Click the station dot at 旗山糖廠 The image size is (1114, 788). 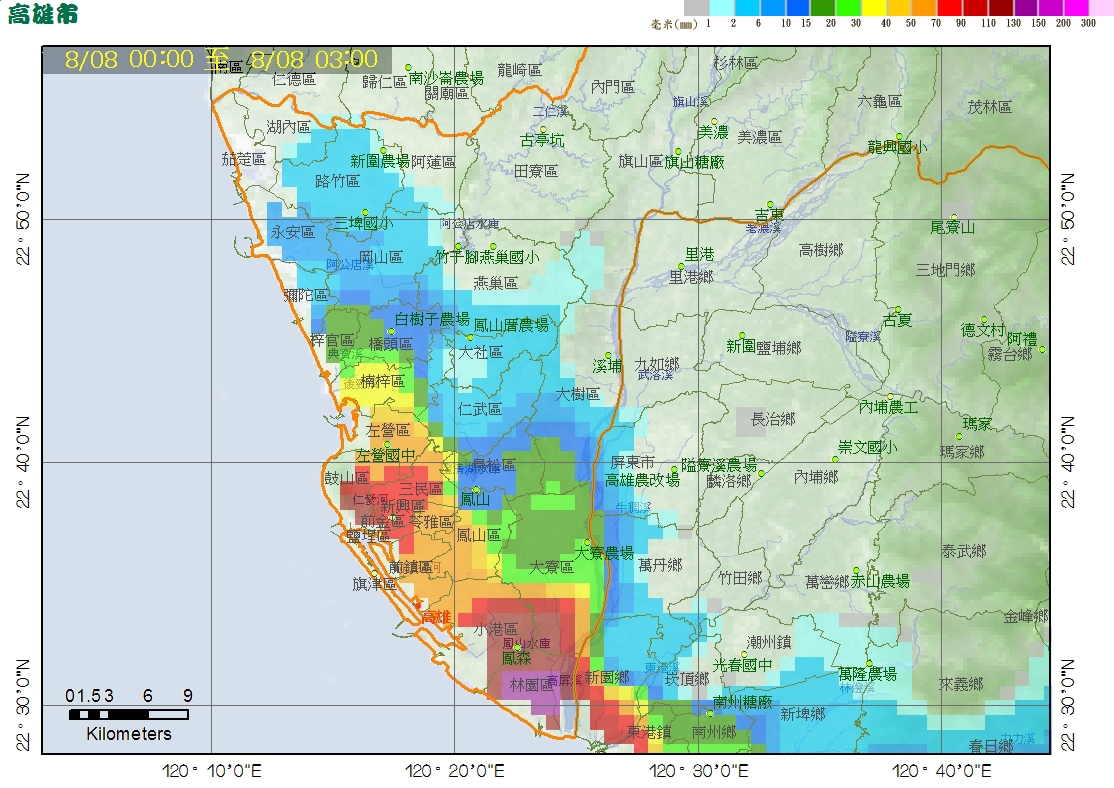pyautogui.click(x=678, y=151)
